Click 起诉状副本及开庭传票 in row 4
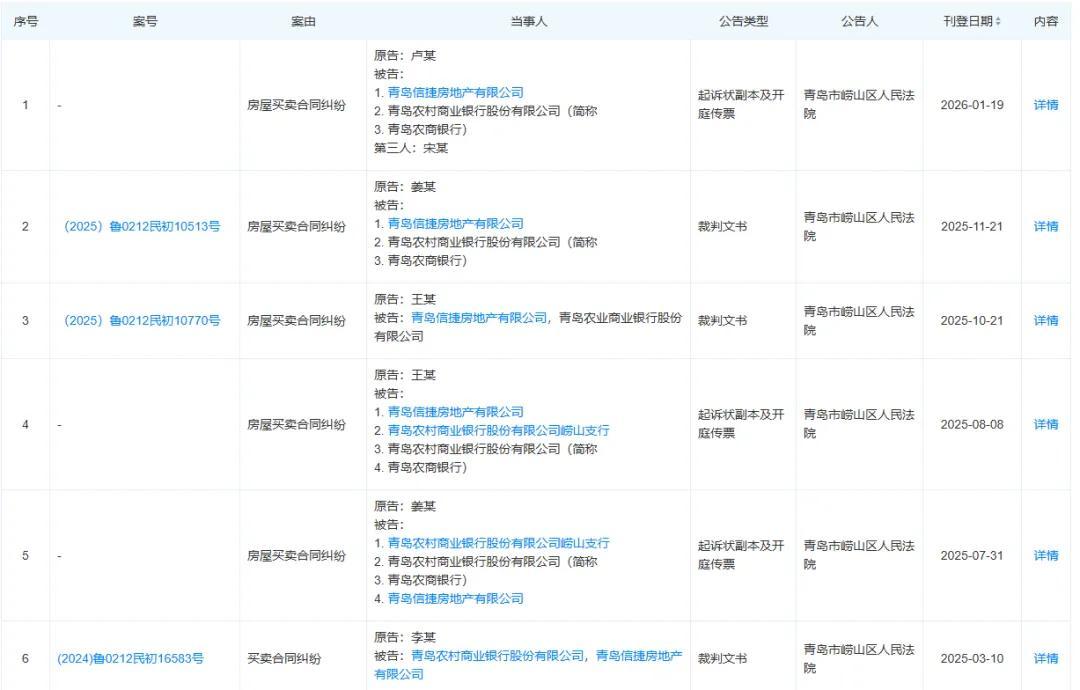Viewport: 1080px width, 690px height. coord(741,424)
